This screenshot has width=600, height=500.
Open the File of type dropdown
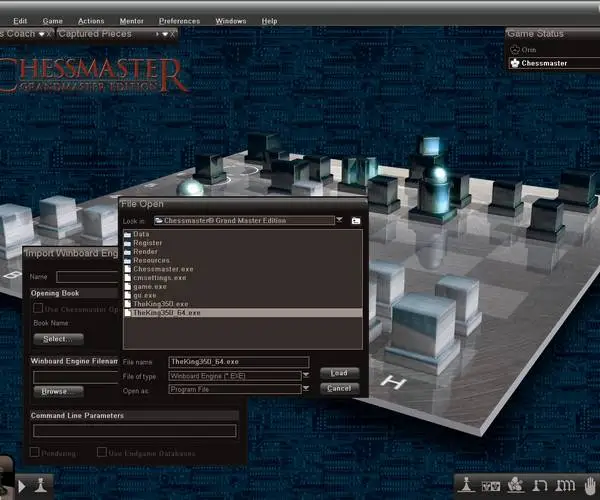tap(235, 376)
